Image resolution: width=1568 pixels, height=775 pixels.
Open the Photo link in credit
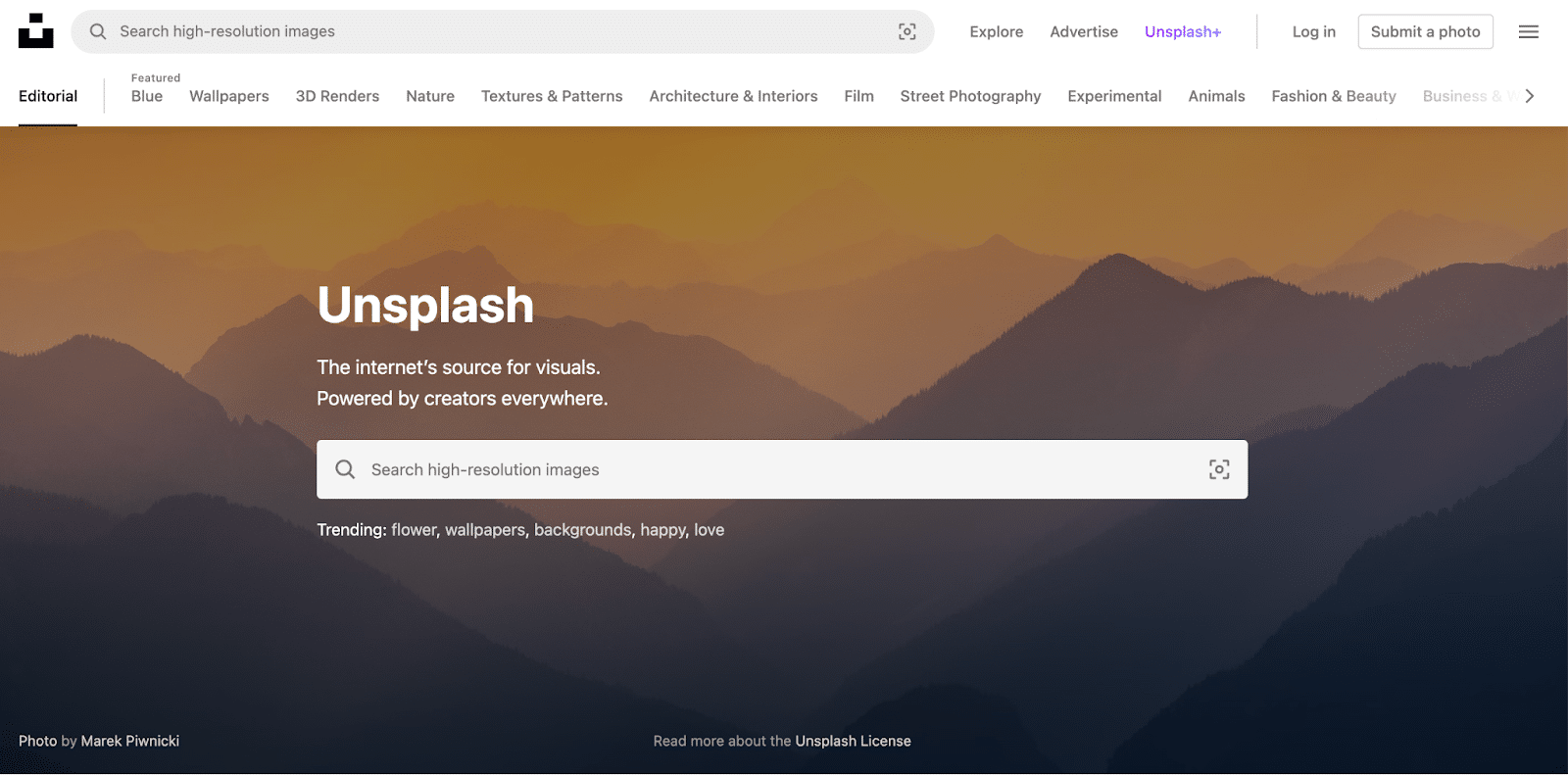click(38, 741)
